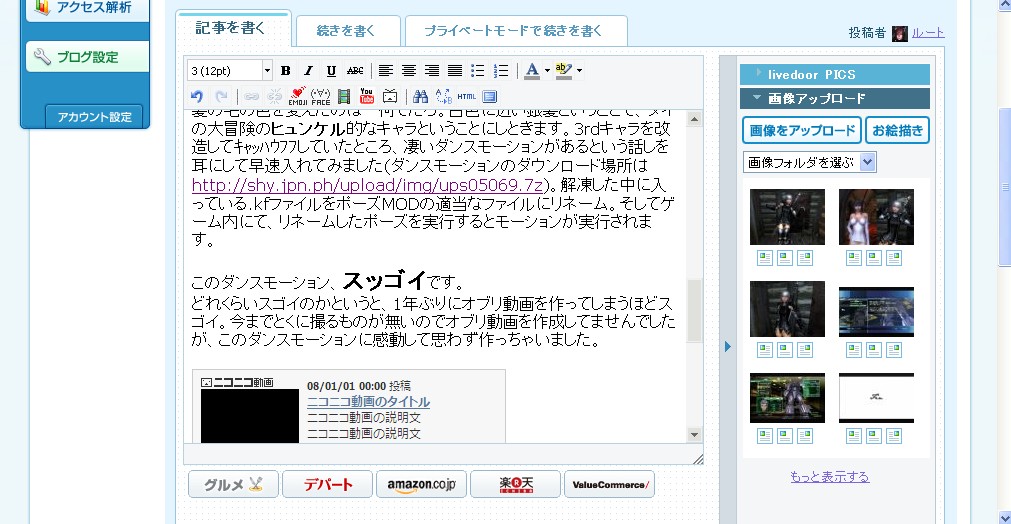Click editor scrollbar down arrow
Image resolution: width=1011 pixels, height=524 pixels.
pos(694,434)
